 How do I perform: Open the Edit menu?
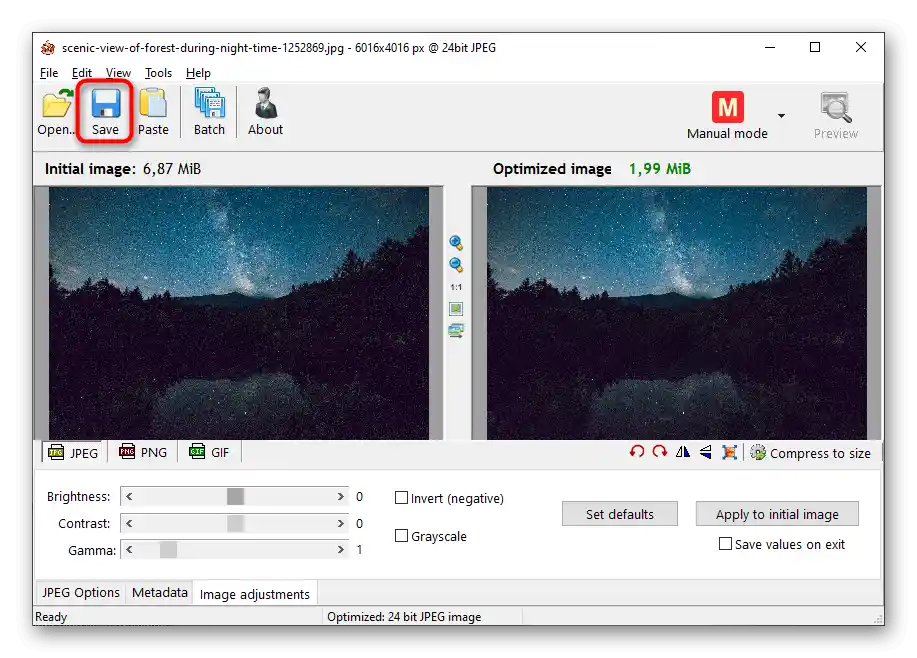coord(82,73)
